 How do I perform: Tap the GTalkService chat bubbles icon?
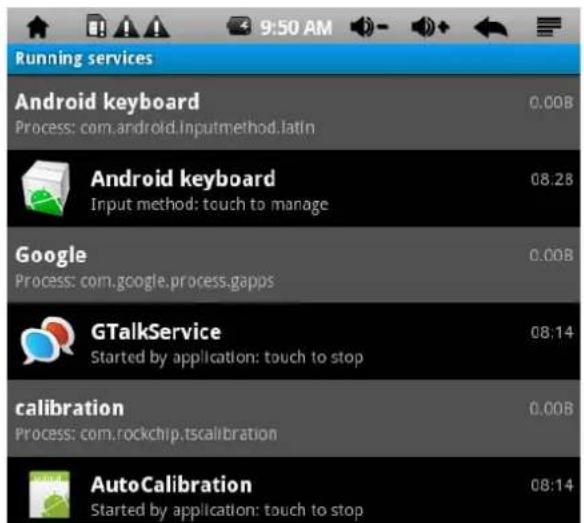pos(47,340)
